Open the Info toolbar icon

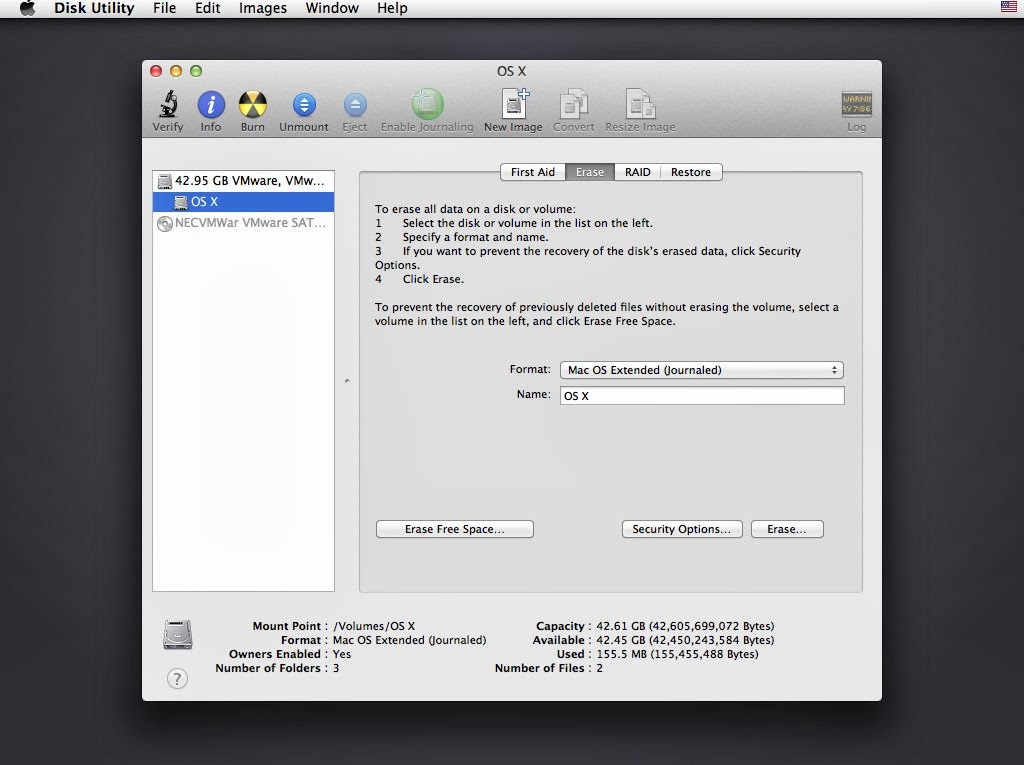click(211, 105)
